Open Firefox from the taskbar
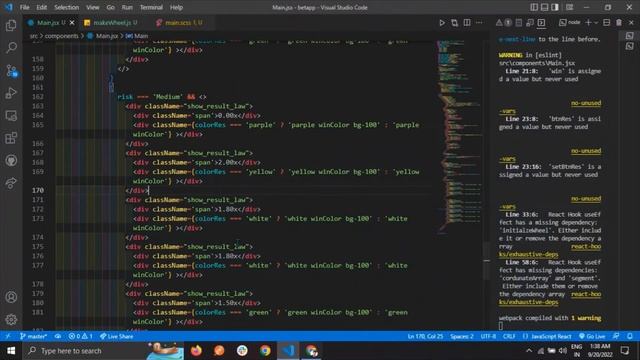 [196, 351]
